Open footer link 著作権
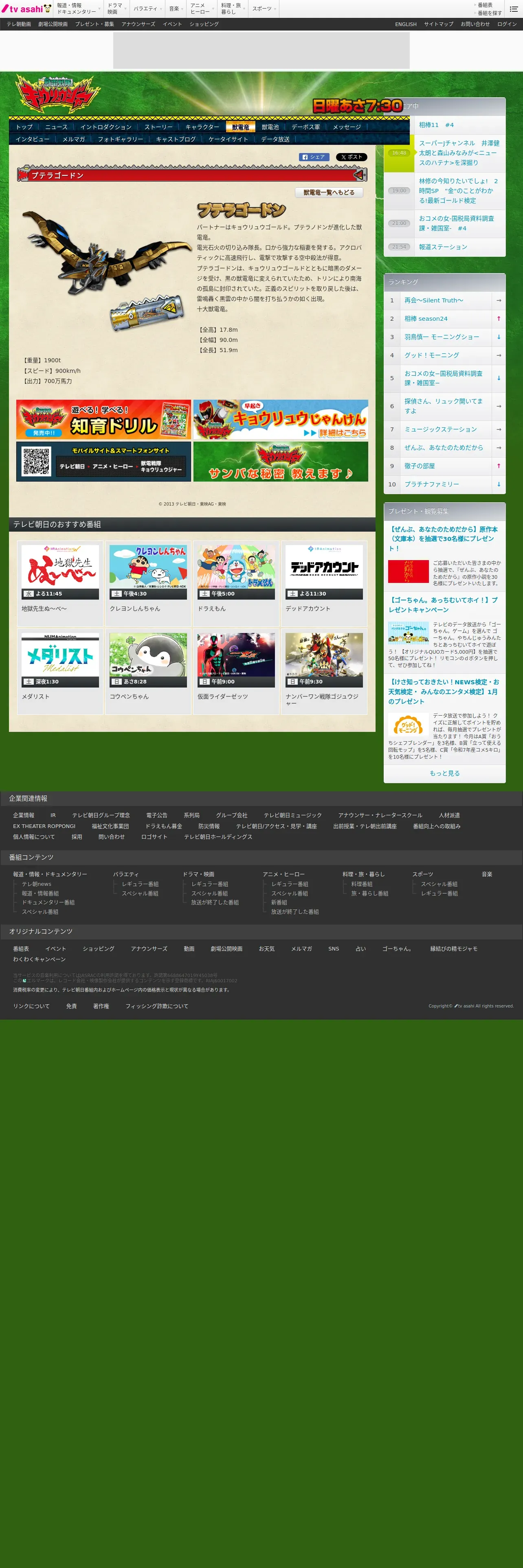The width and height of the screenshot is (523, 1568). [101, 1006]
